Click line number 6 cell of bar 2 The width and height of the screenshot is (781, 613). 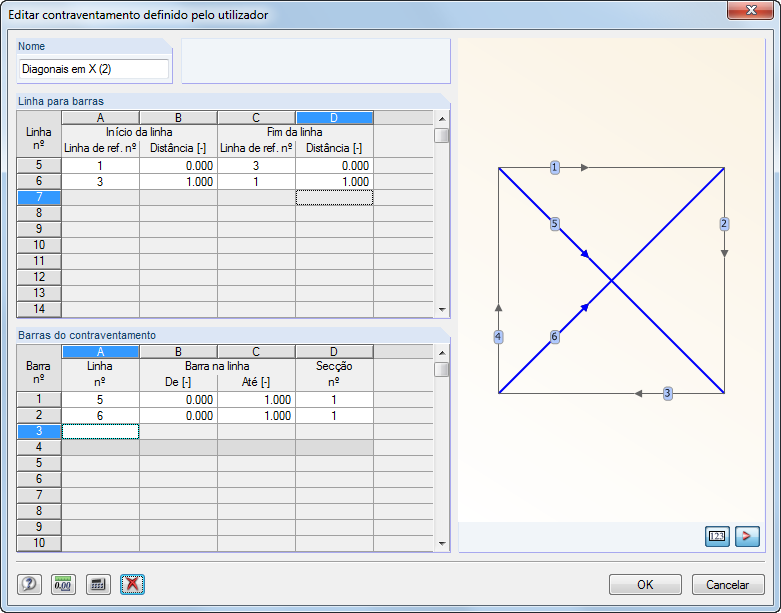(x=100, y=416)
